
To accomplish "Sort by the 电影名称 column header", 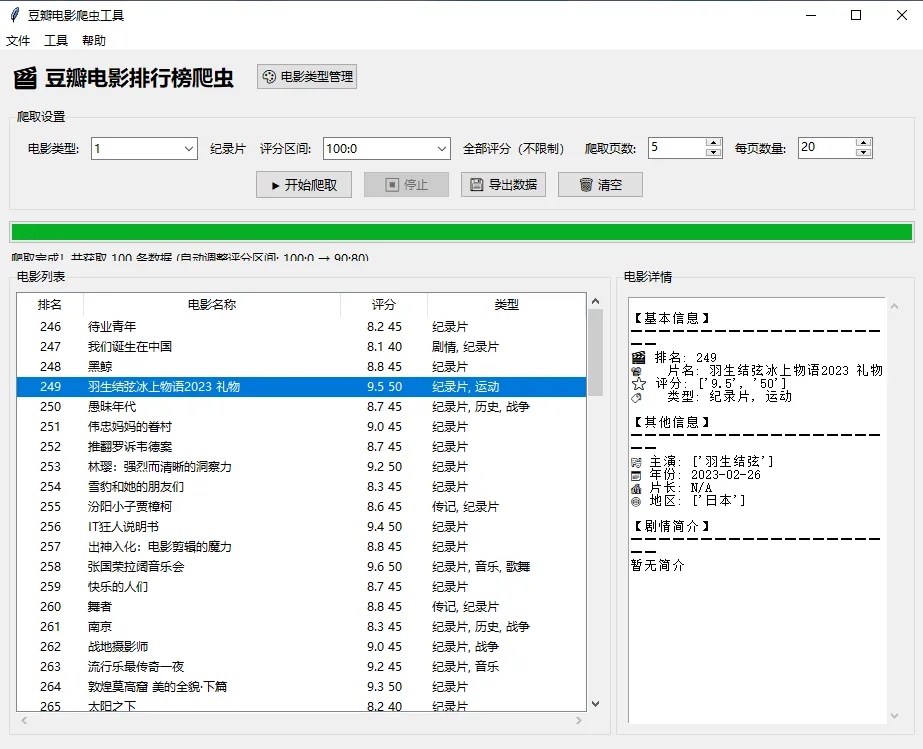I will pyautogui.click(x=212, y=304).
